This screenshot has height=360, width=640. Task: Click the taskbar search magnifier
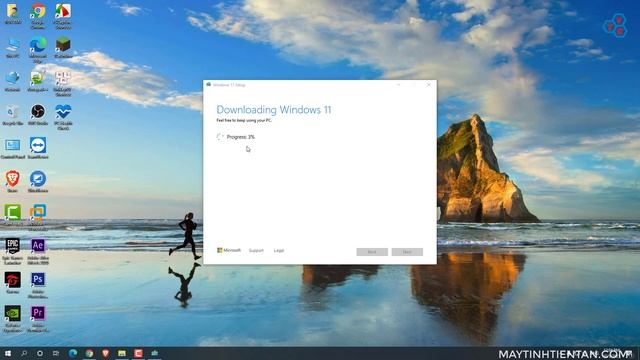(x=24, y=353)
